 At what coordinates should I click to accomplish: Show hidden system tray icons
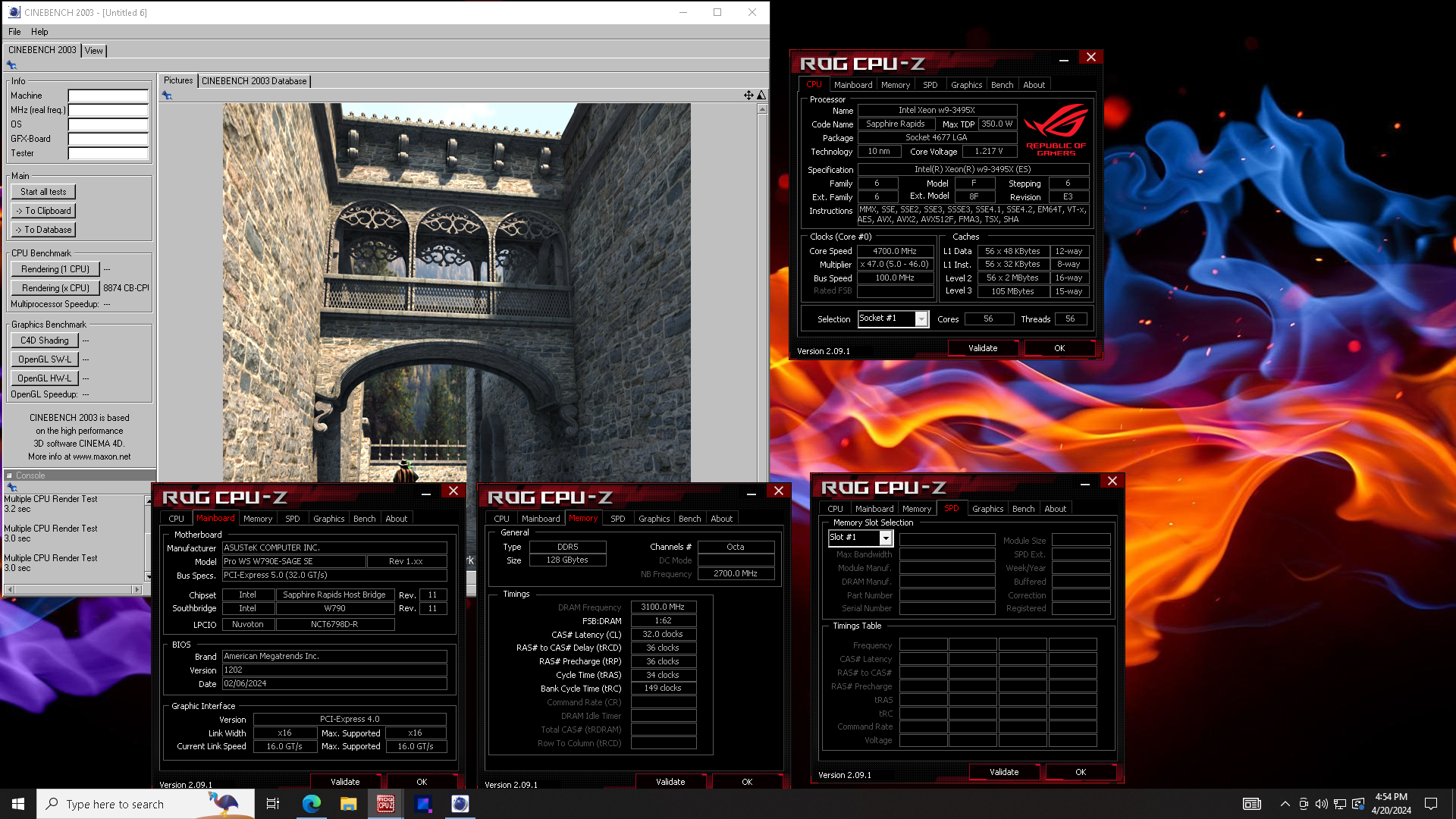(x=1285, y=804)
